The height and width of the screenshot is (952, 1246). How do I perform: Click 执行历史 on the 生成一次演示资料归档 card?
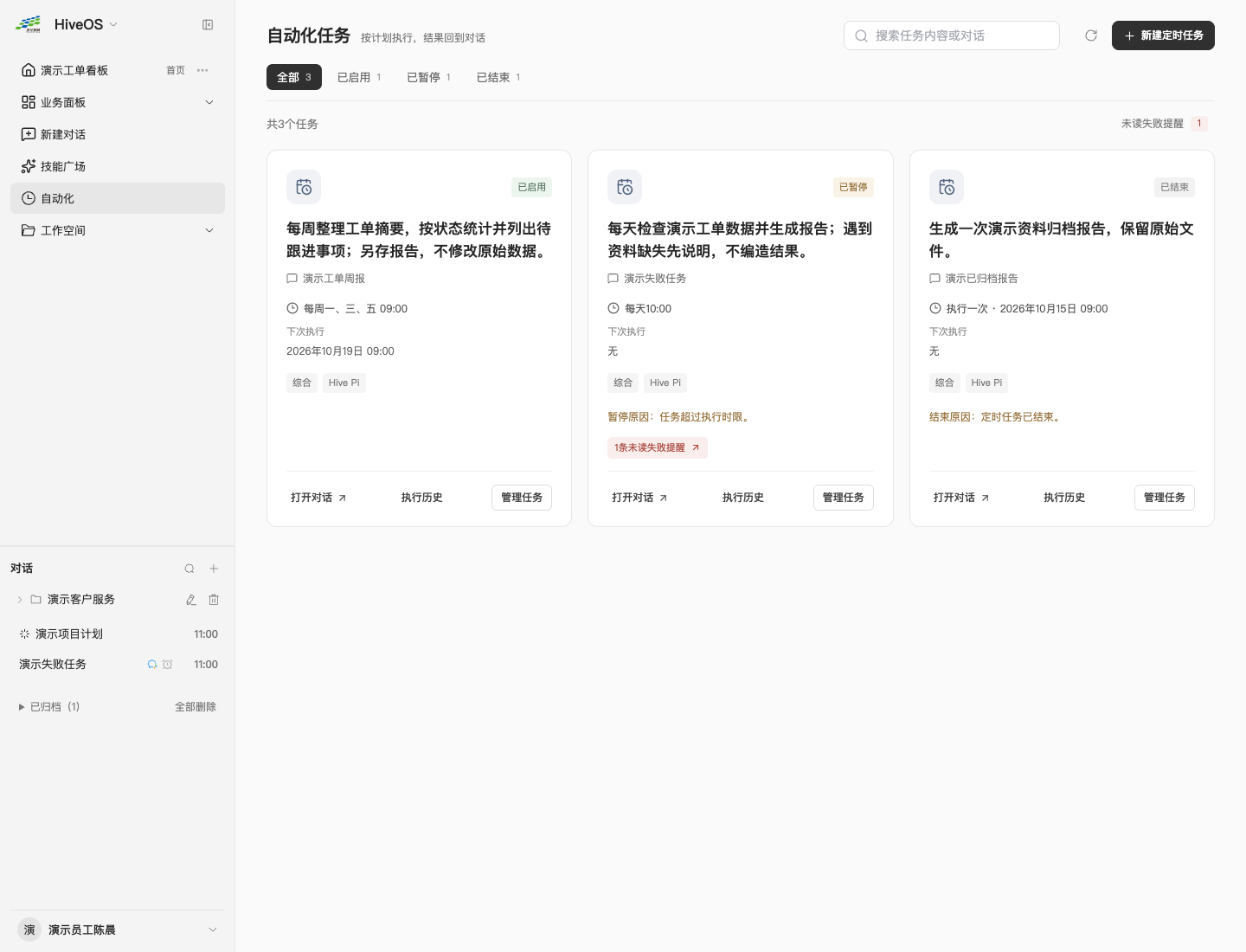1064,498
